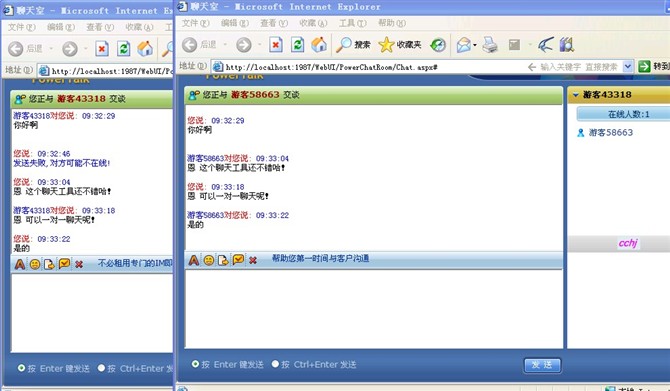Click the font style 'A' icon in right chat toolbar
The height and width of the screenshot is (391, 670).
point(194,260)
